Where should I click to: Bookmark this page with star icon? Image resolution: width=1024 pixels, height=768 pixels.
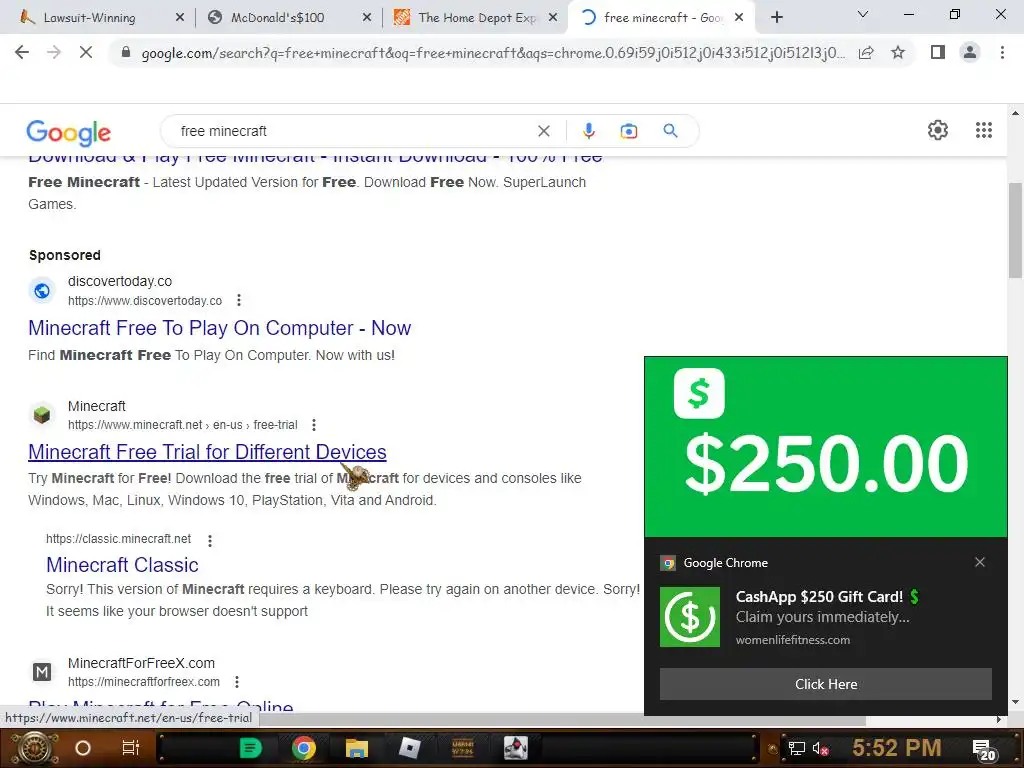[899, 52]
